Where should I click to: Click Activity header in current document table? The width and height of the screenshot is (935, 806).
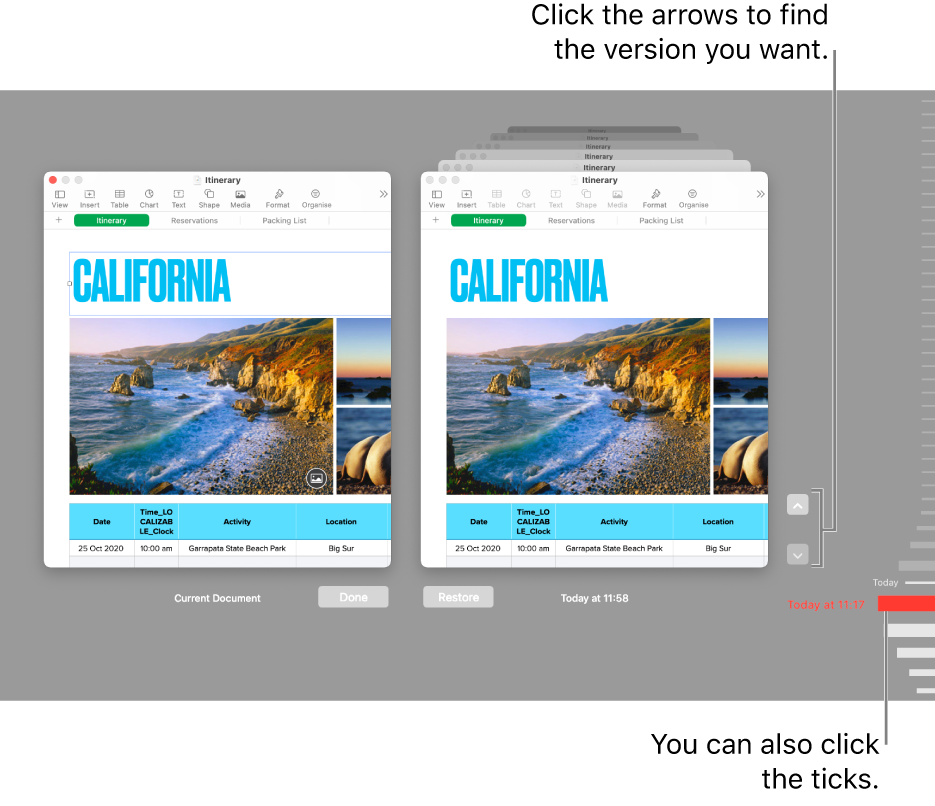tap(237, 522)
